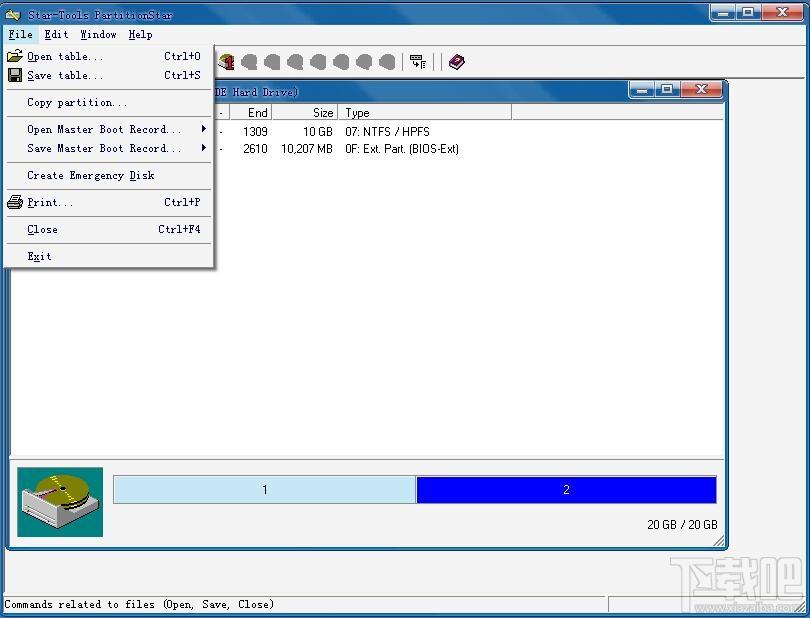Select hard drive 1 toolbar icon
The image size is (810, 618).
(226, 62)
